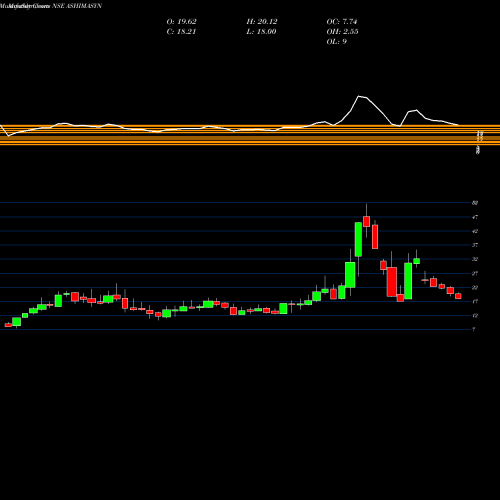Click the 7 price axis label at bottom

click(474, 329)
